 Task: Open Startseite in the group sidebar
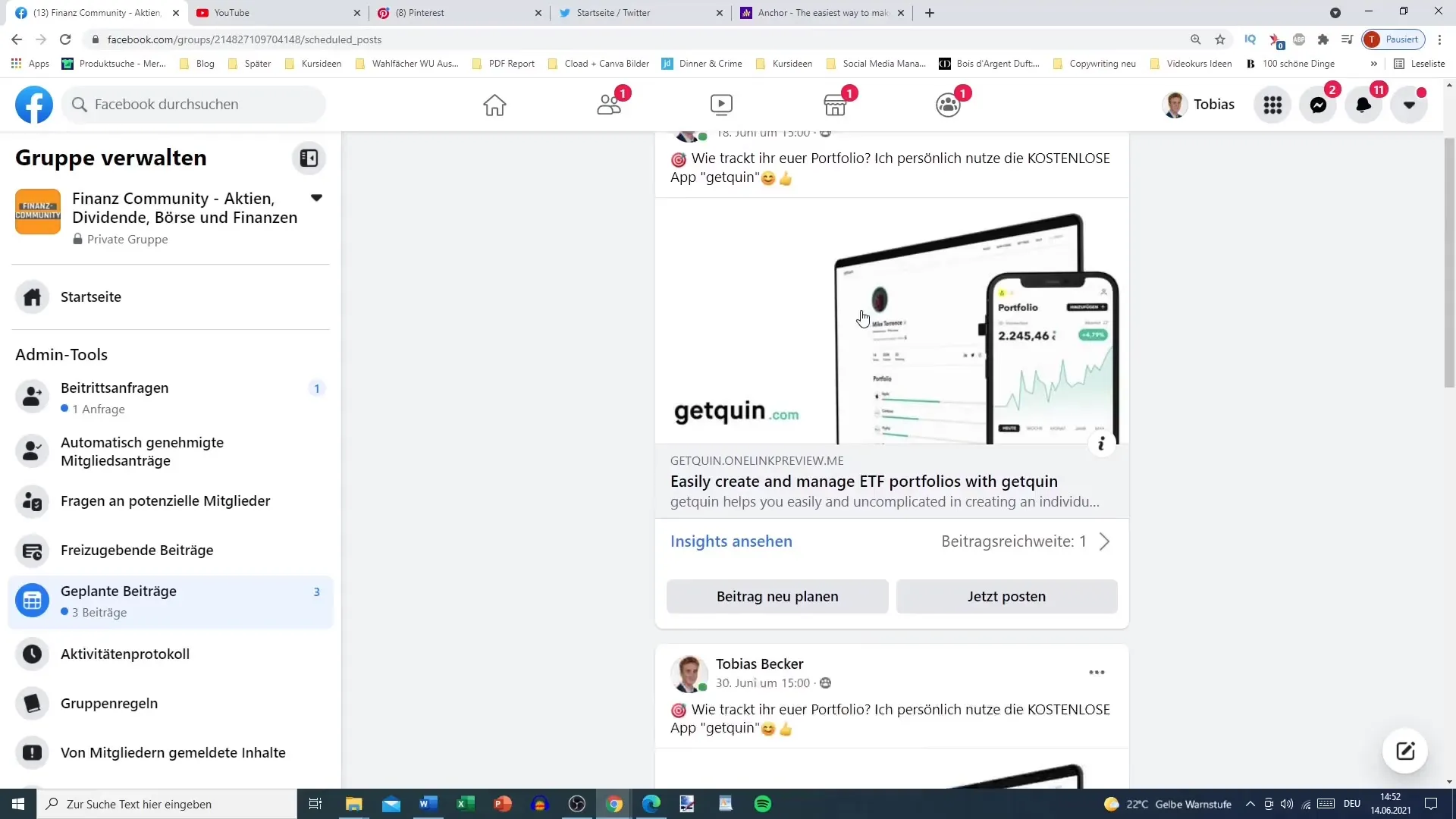(x=171, y=297)
